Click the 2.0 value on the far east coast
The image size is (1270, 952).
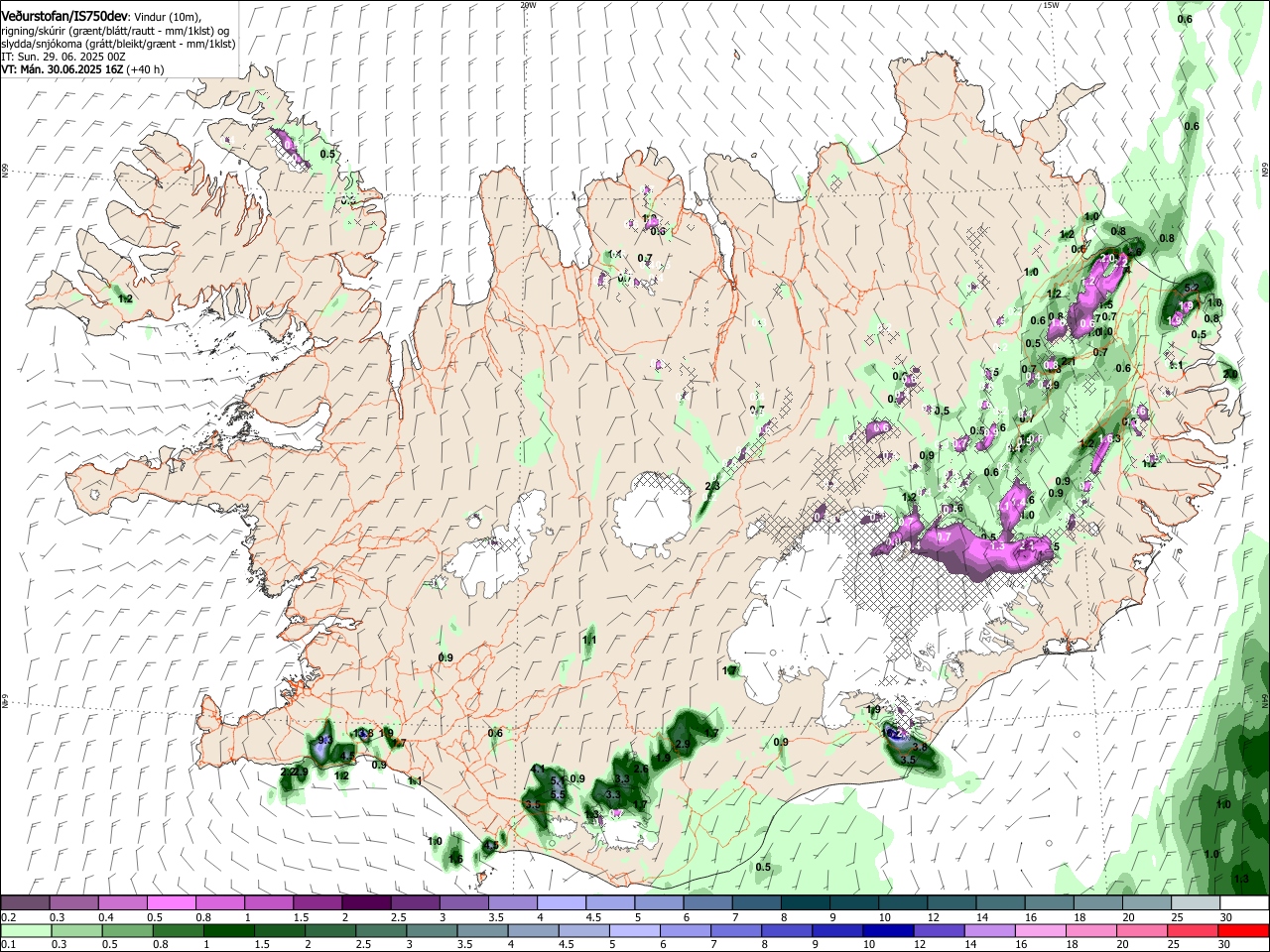1230,374
